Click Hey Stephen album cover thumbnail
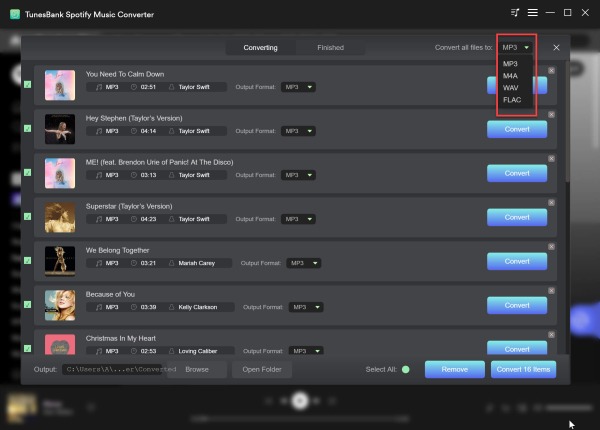This screenshot has width=600, height=430. point(60,129)
